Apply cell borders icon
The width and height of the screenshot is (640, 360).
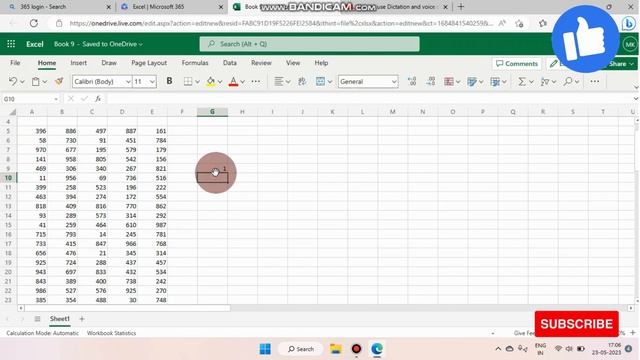tap(188, 82)
